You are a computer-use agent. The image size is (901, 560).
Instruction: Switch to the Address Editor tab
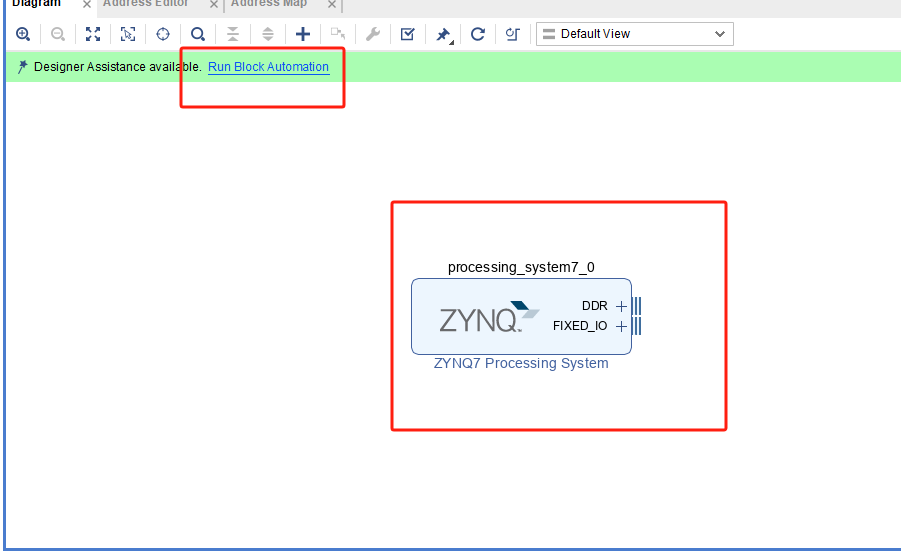point(145,3)
